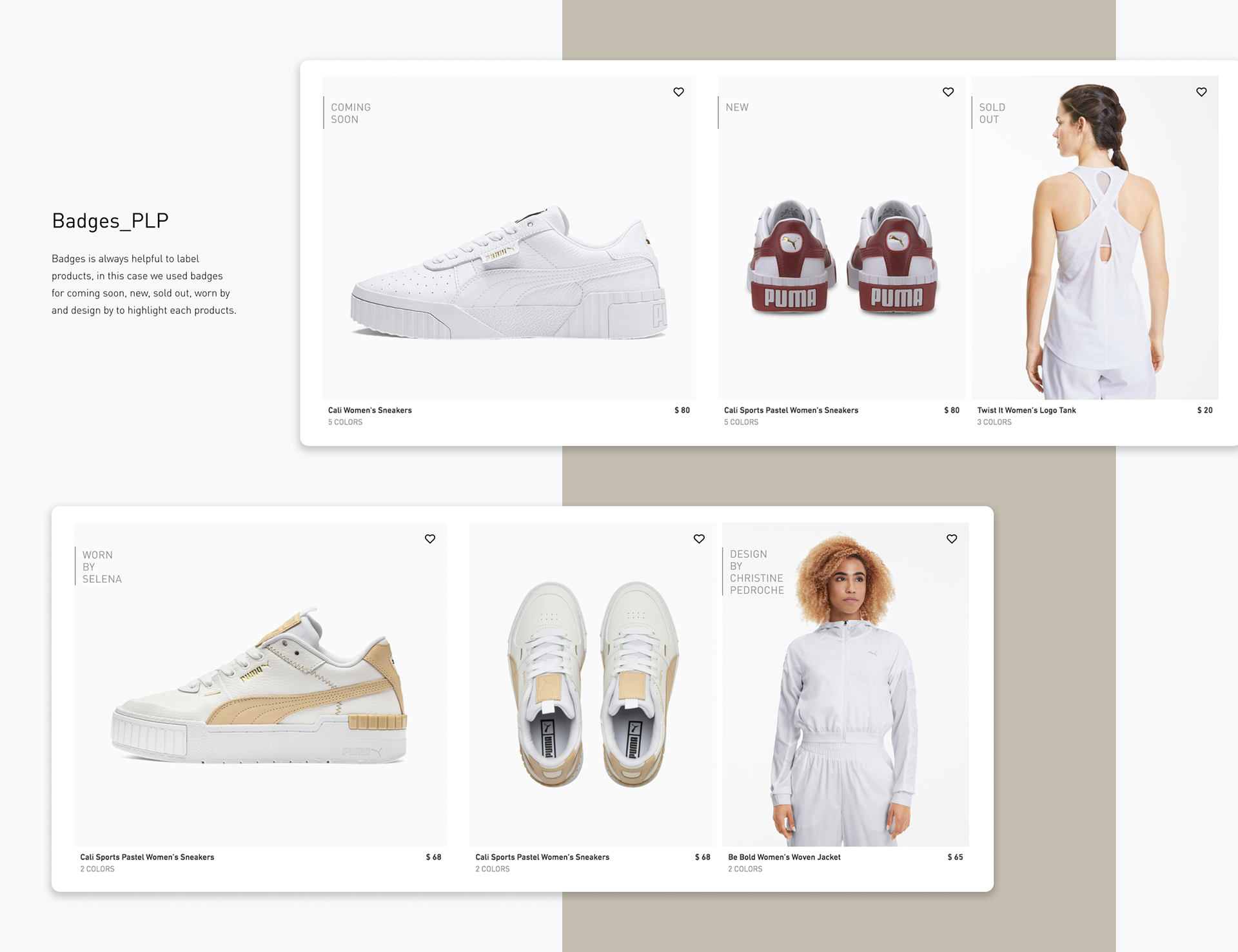
Task: Open the white Cali sneaker side-view product image
Action: click(509, 237)
